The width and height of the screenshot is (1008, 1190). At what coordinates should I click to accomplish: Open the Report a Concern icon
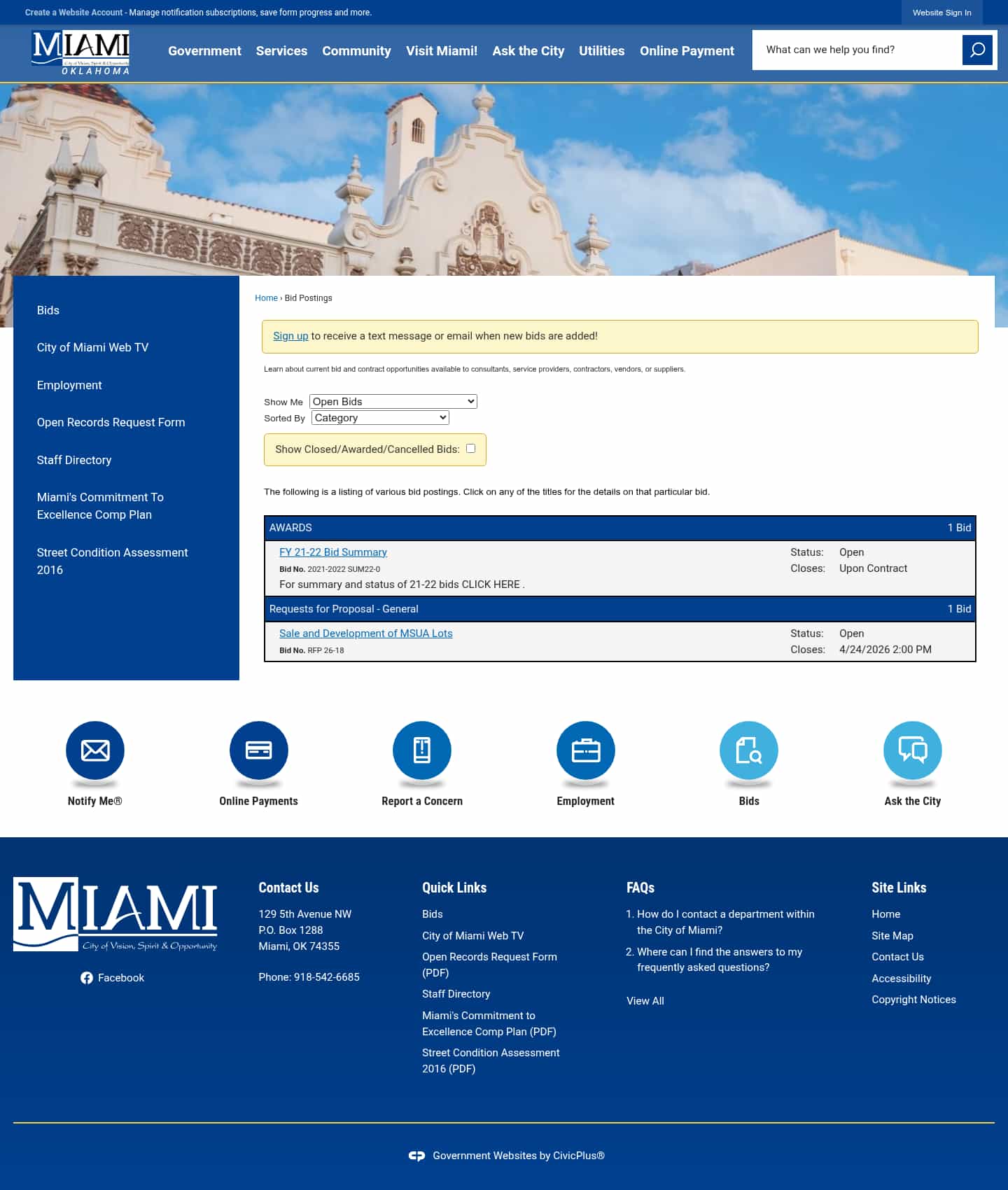pos(422,750)
